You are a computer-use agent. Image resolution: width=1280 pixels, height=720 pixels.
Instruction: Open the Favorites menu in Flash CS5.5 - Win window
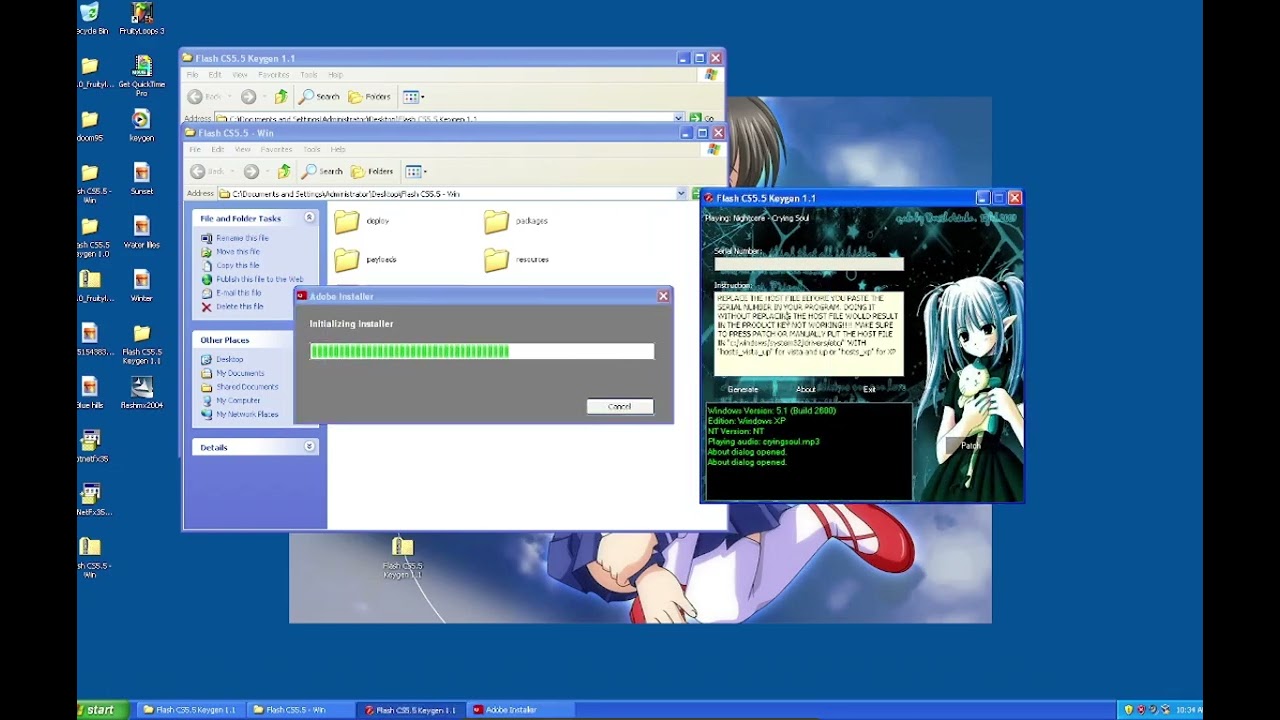pos(276,150)
